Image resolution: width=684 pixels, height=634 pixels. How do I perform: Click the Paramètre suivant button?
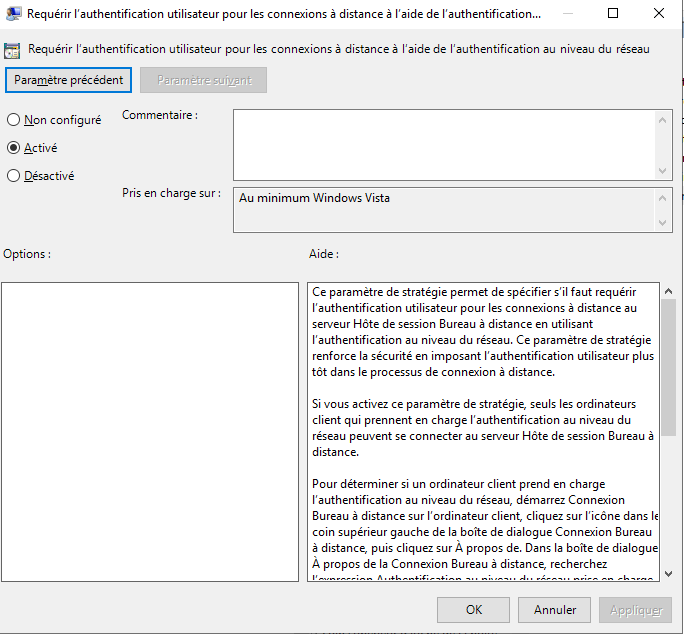(204, 80)
